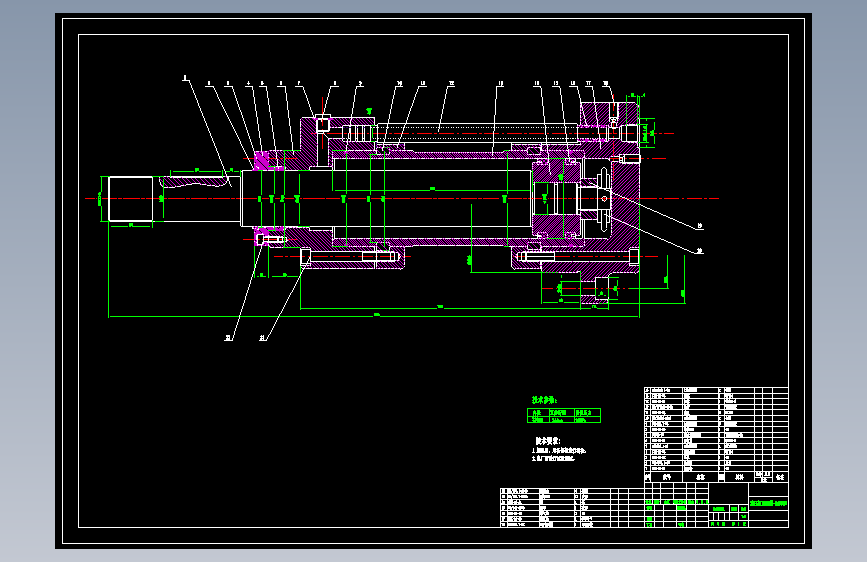Select the green technical parameters table
The image size is (867, 562).
tap(564, 415)
